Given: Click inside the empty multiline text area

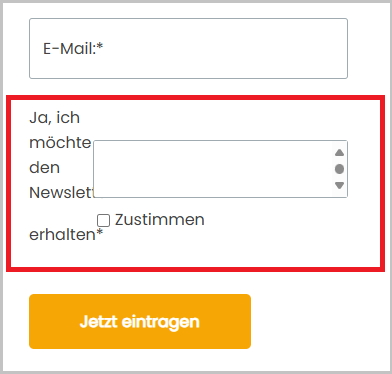Looking at the screenshot, I should click(x=213, y=169).
